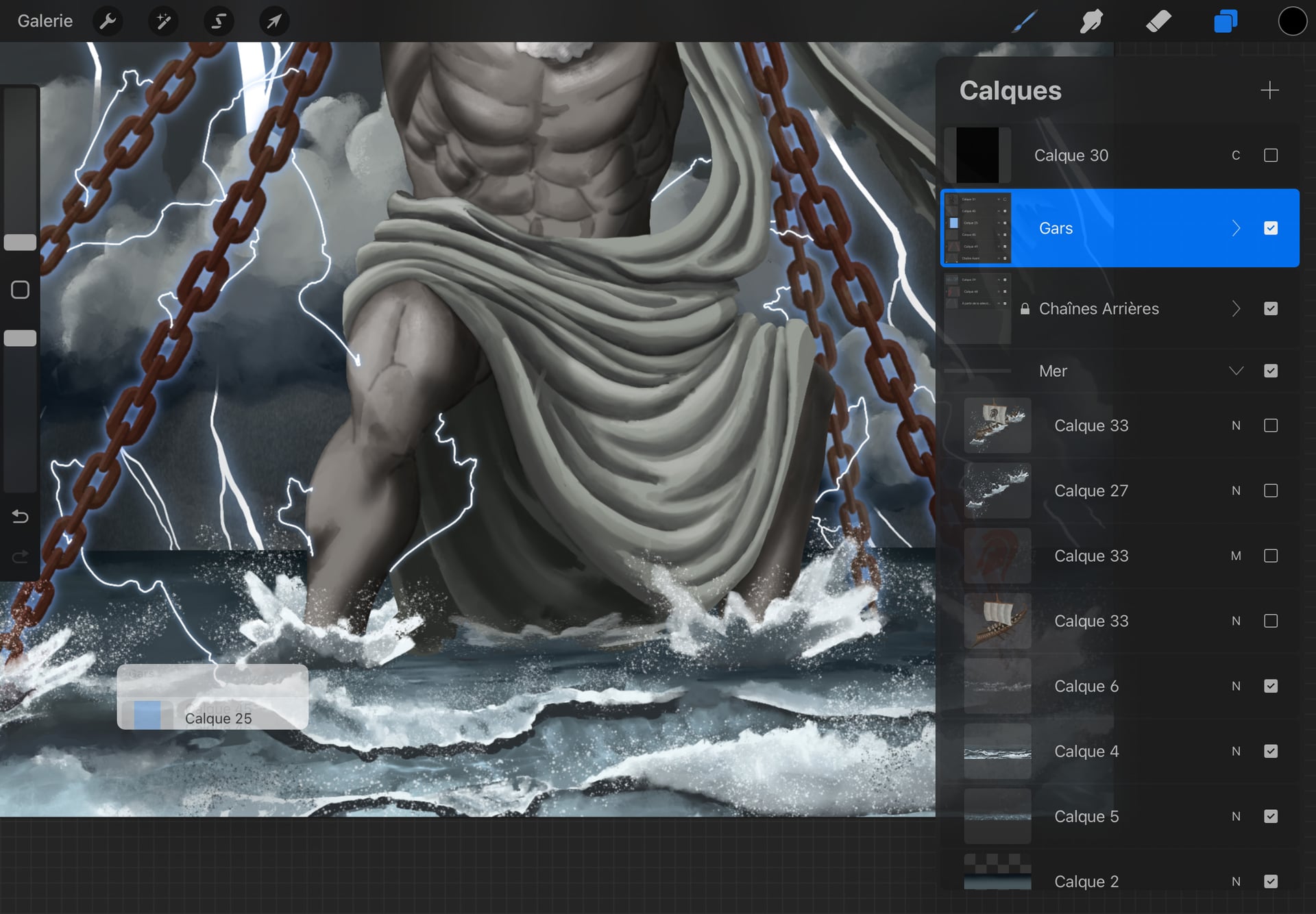Select Calque 6 thumbnail
1316x914 pixels.
pos(997,686)
